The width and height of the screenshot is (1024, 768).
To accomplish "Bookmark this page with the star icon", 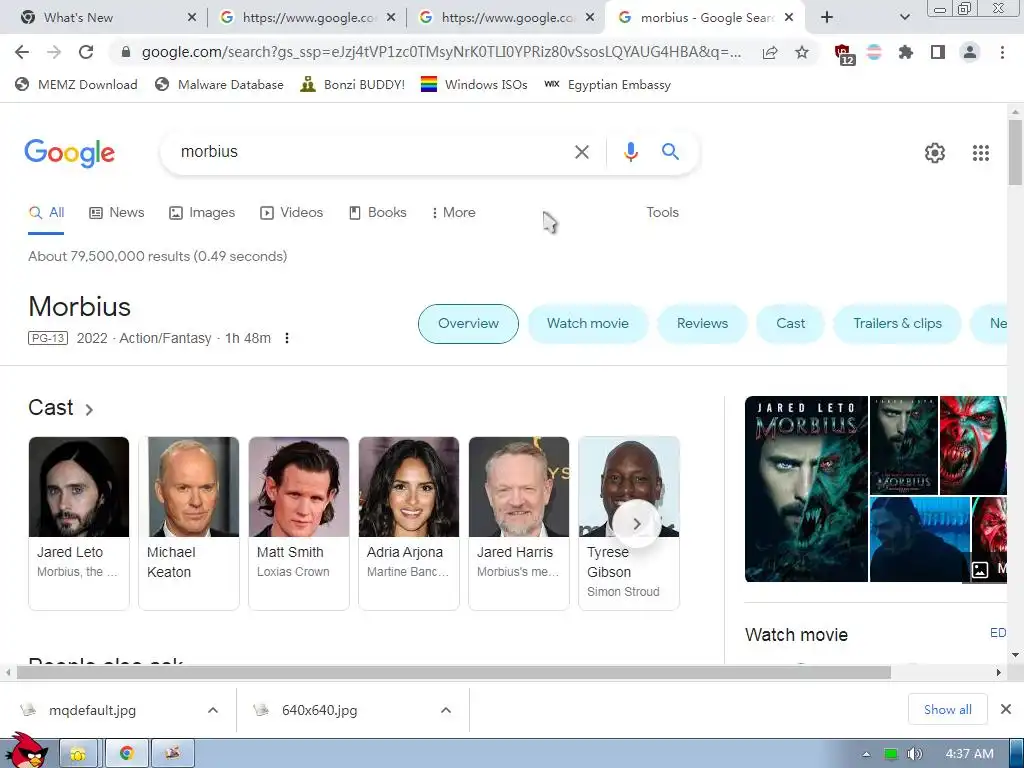I will click(x=802, y=52).
